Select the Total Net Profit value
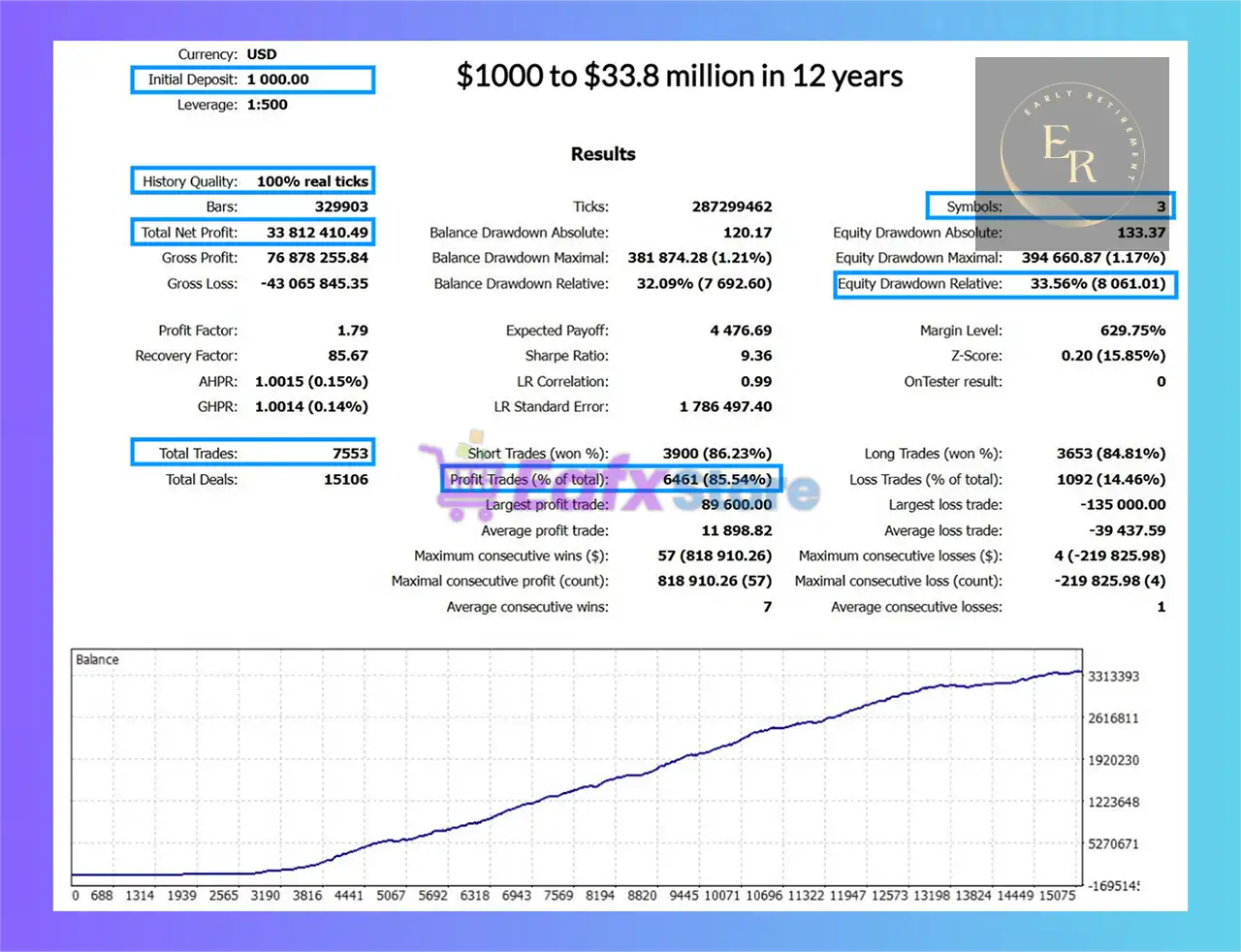The image size is (1241, 952). (x=317, y=233)
